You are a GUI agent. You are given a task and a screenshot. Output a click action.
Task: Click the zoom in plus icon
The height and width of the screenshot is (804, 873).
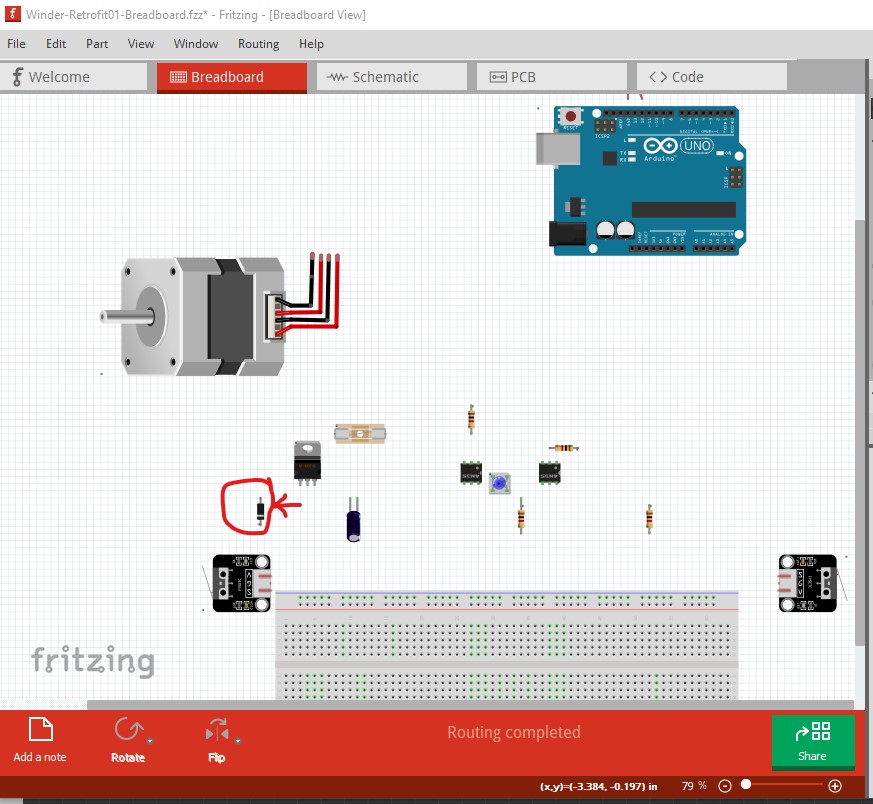click(835, 786)
